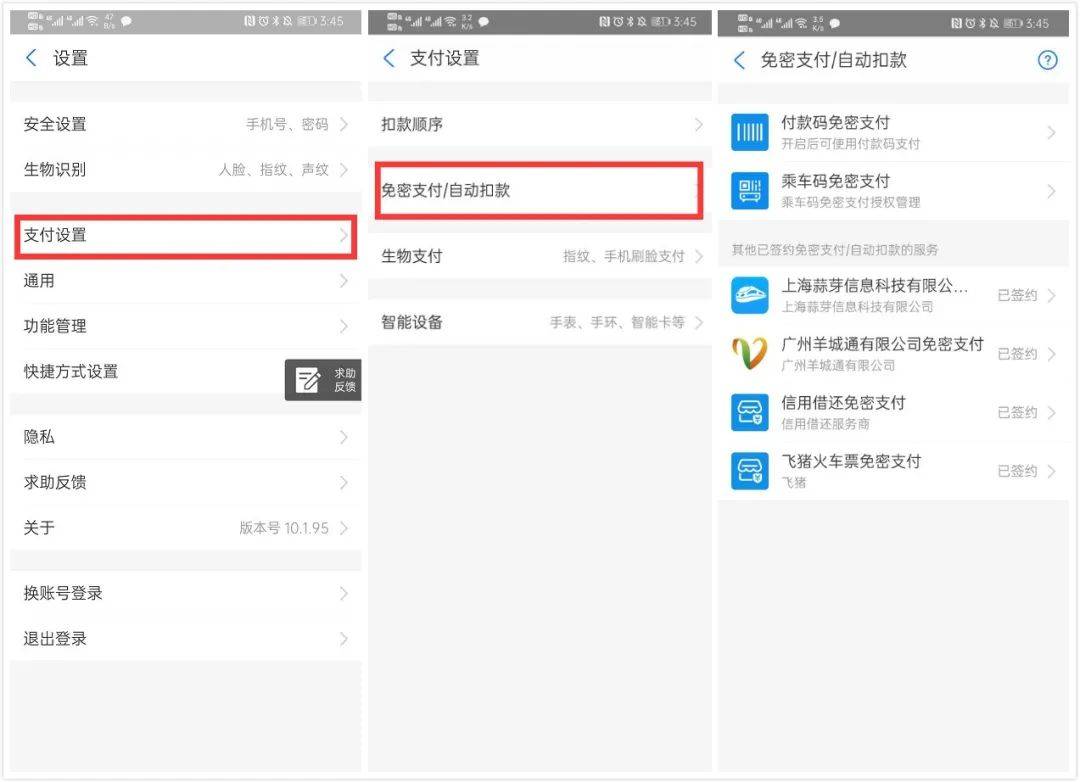The width and height of the screenshot is (1080, 782).
Task: Tap the back arrow beside 支付设置 title
Action: [389, 59]
